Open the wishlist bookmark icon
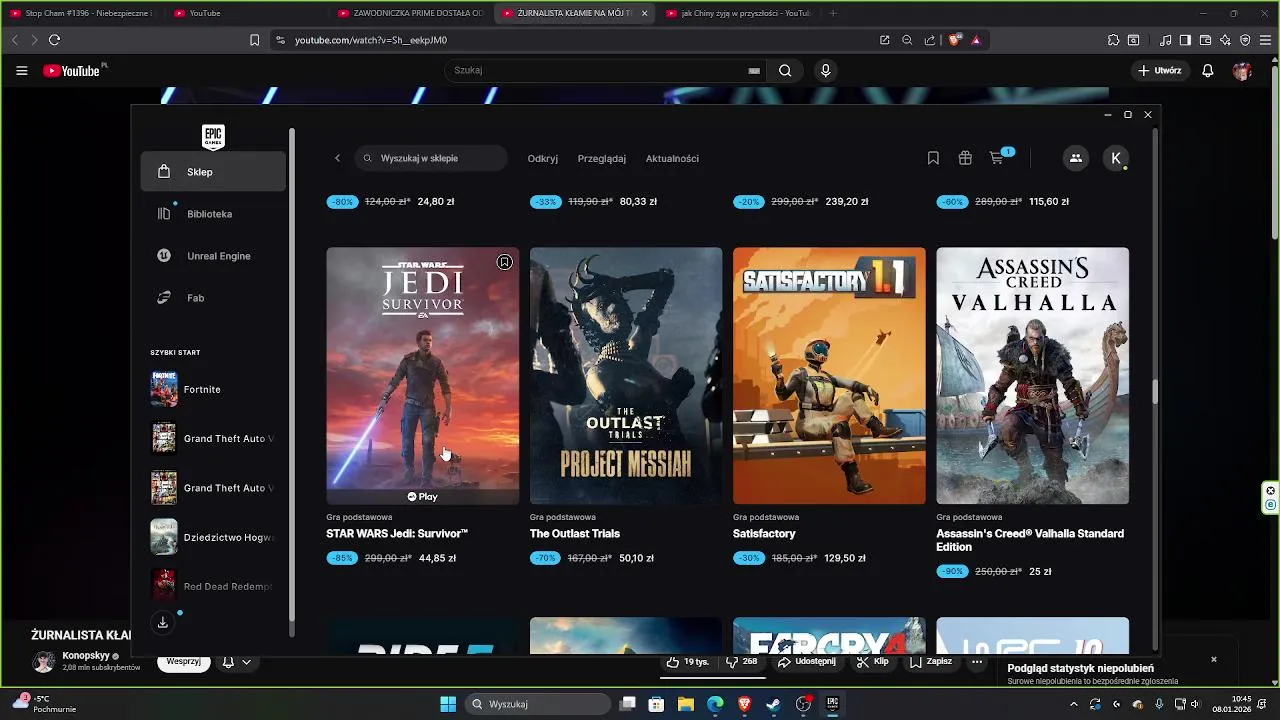 pyautogui.click(x=933, y=158)
